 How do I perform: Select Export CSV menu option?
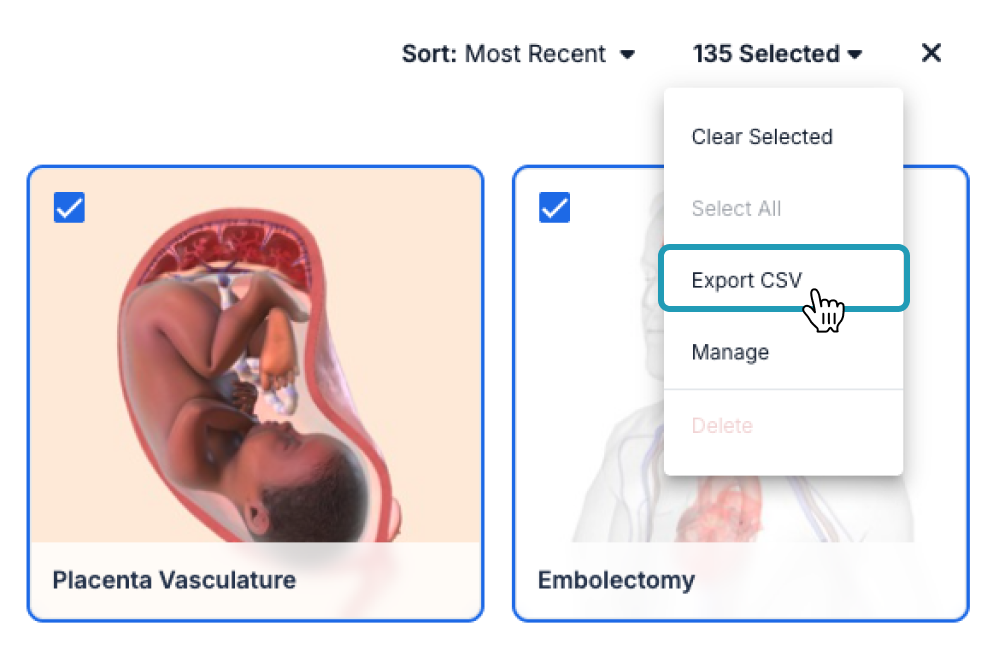pyautogui.click(x=783, y=279)
